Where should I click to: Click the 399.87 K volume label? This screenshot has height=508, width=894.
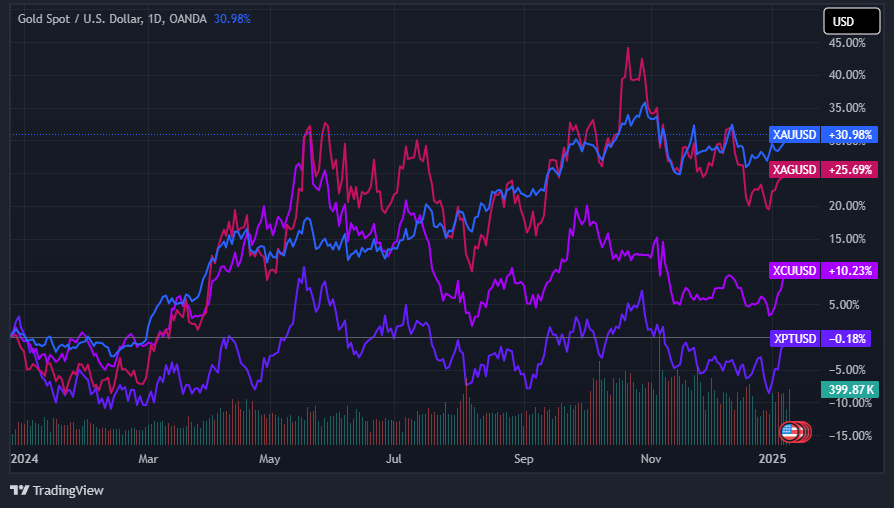[x=850, y=390]
